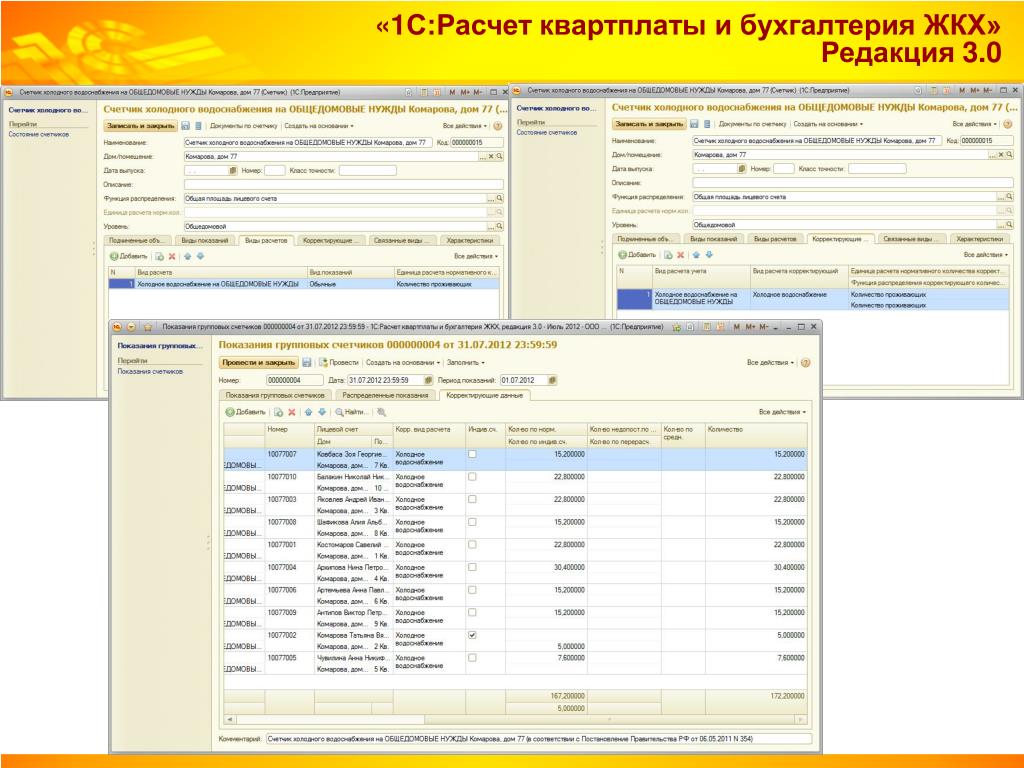Screen dimensions: 1024x768
Task: Open Все действия in left window header
Action: pyautogui.click(x=465, y=125)
